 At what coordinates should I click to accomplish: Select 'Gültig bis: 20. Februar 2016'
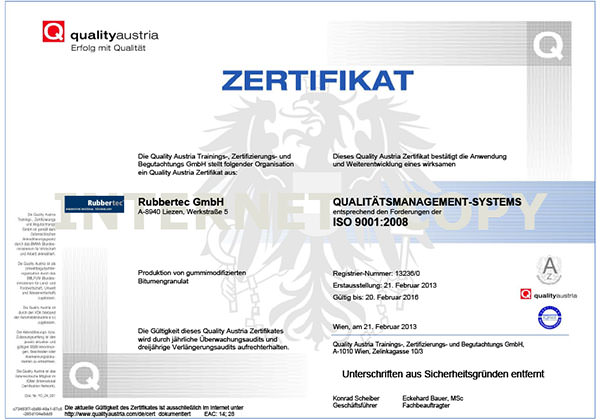[x=375, y=297]
